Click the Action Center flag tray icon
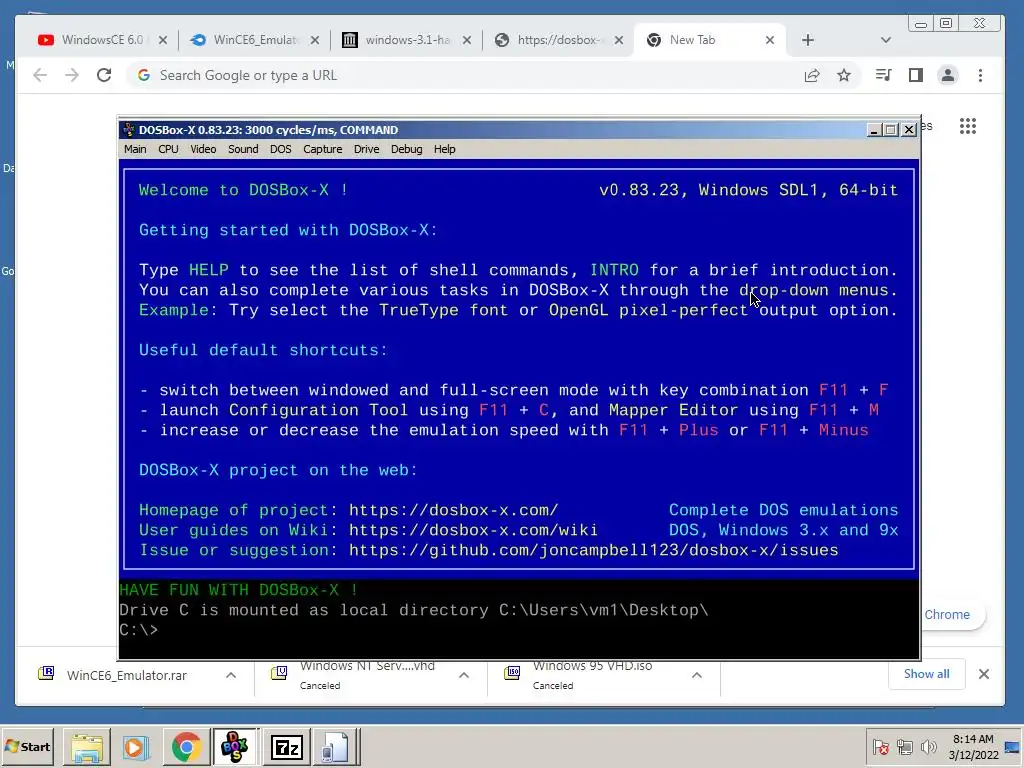 [x=880, y=746]
